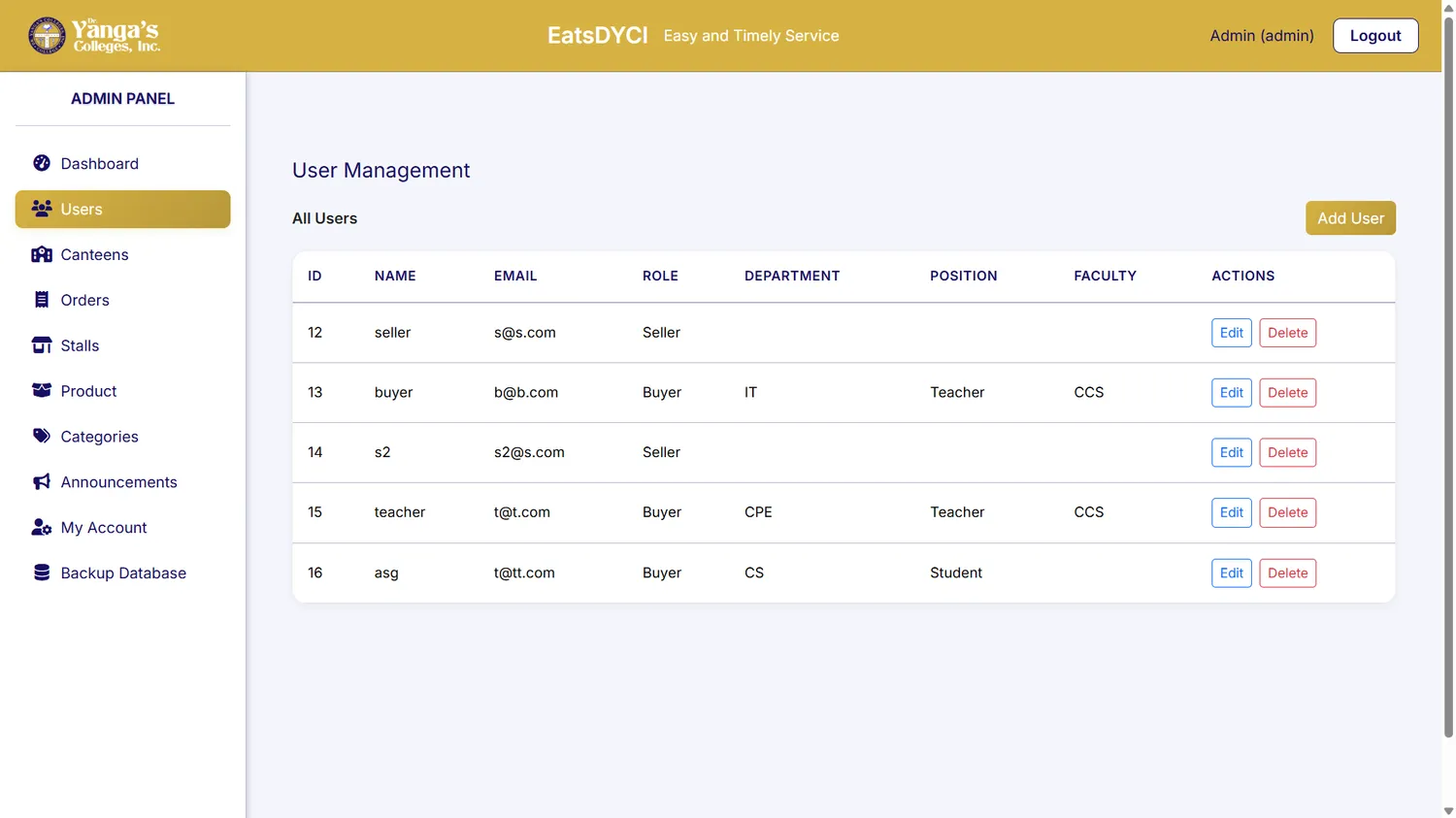The height and width of the screenshot is (818, 1456).
Task: Edit the user named seller
Action: (1231, 333)
